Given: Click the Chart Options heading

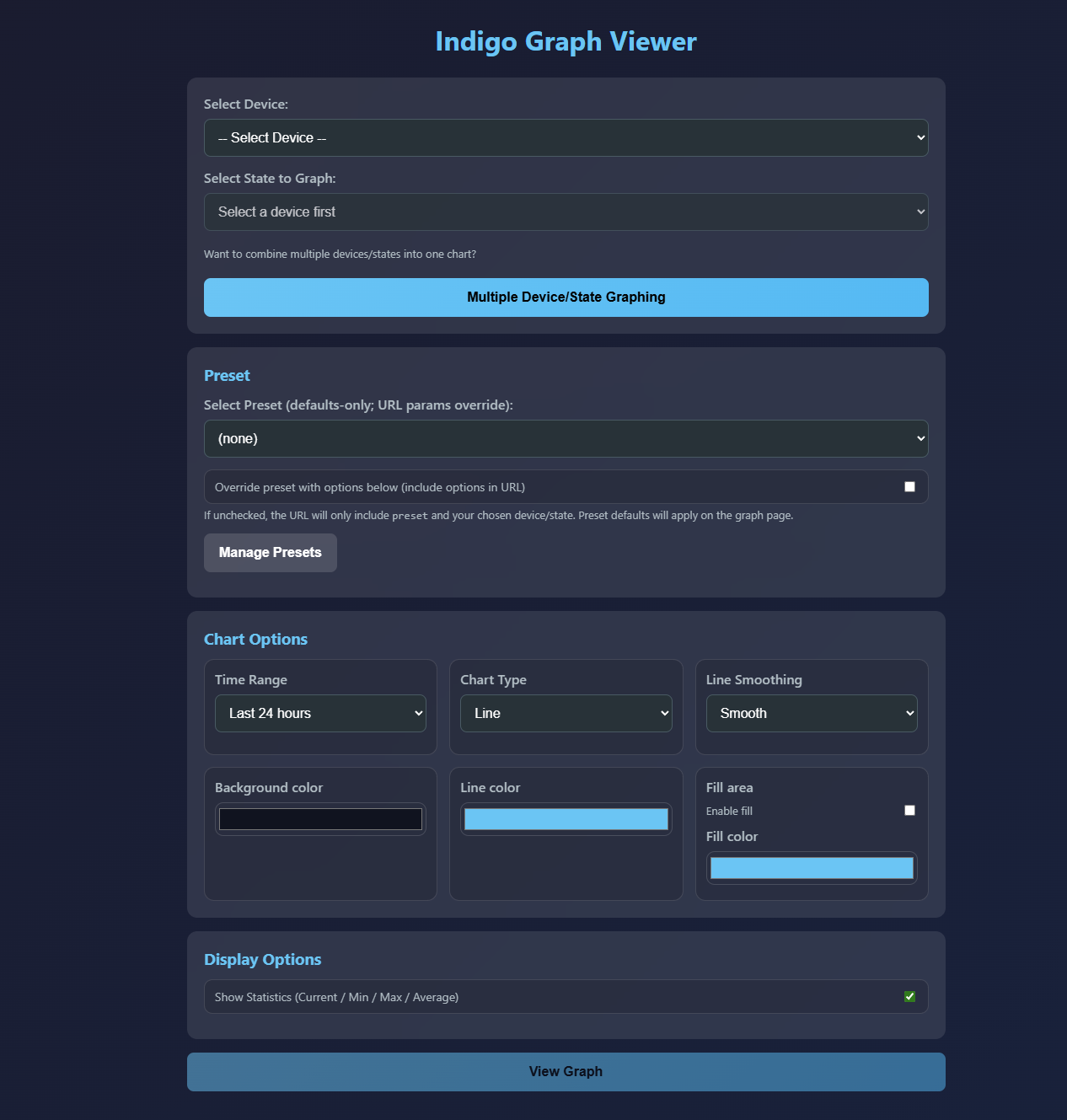Looking at the screenshot, I should pos(255,639).
